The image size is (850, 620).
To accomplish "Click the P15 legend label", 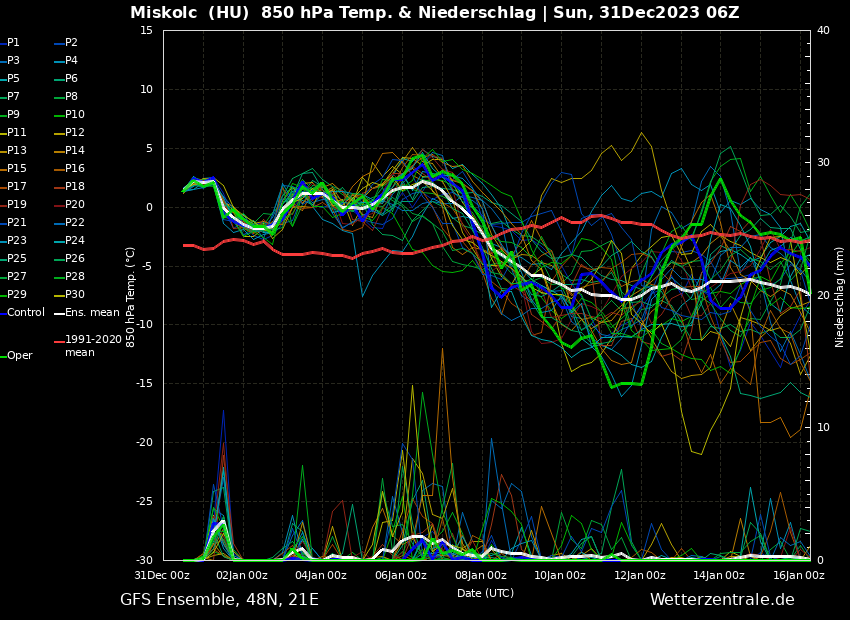I will (x=17, y=169).
